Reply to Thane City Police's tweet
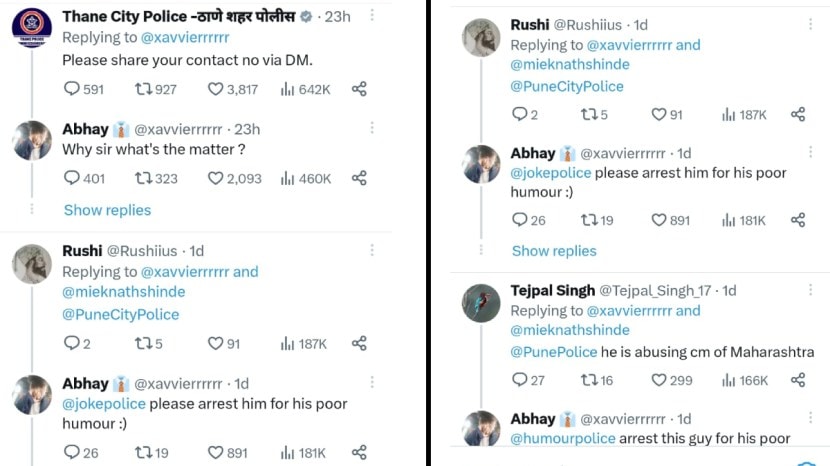830x466 pixels. coord(71,89)
